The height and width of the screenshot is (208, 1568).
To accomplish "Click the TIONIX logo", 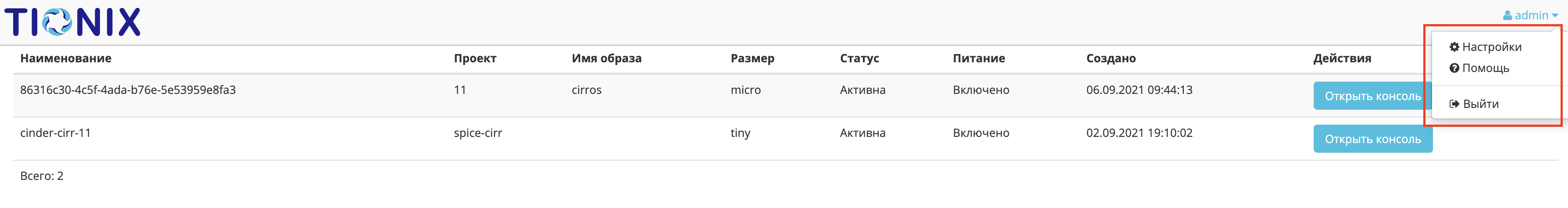I will 72,22.
